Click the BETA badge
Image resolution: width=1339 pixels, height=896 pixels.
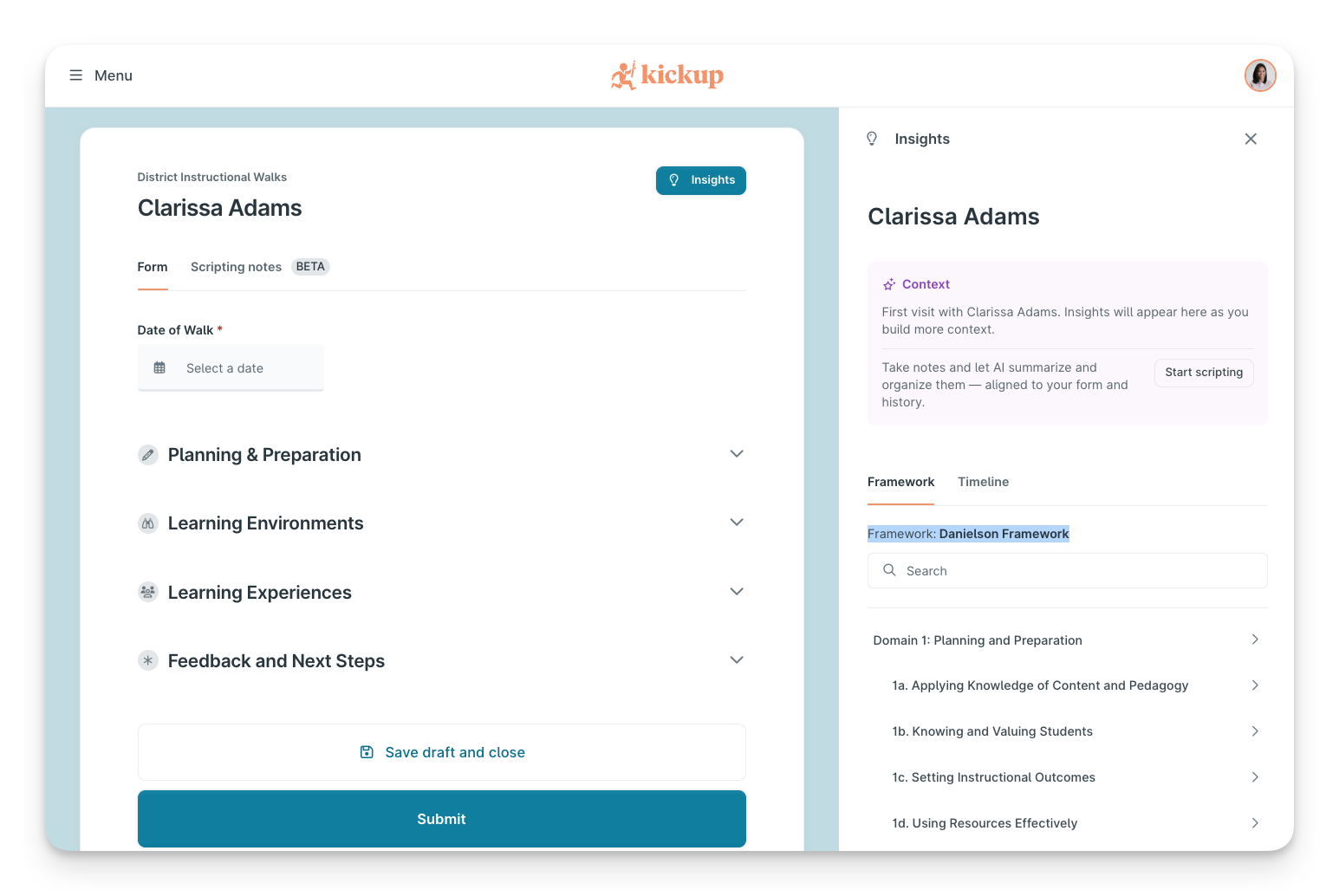point(310,267)
